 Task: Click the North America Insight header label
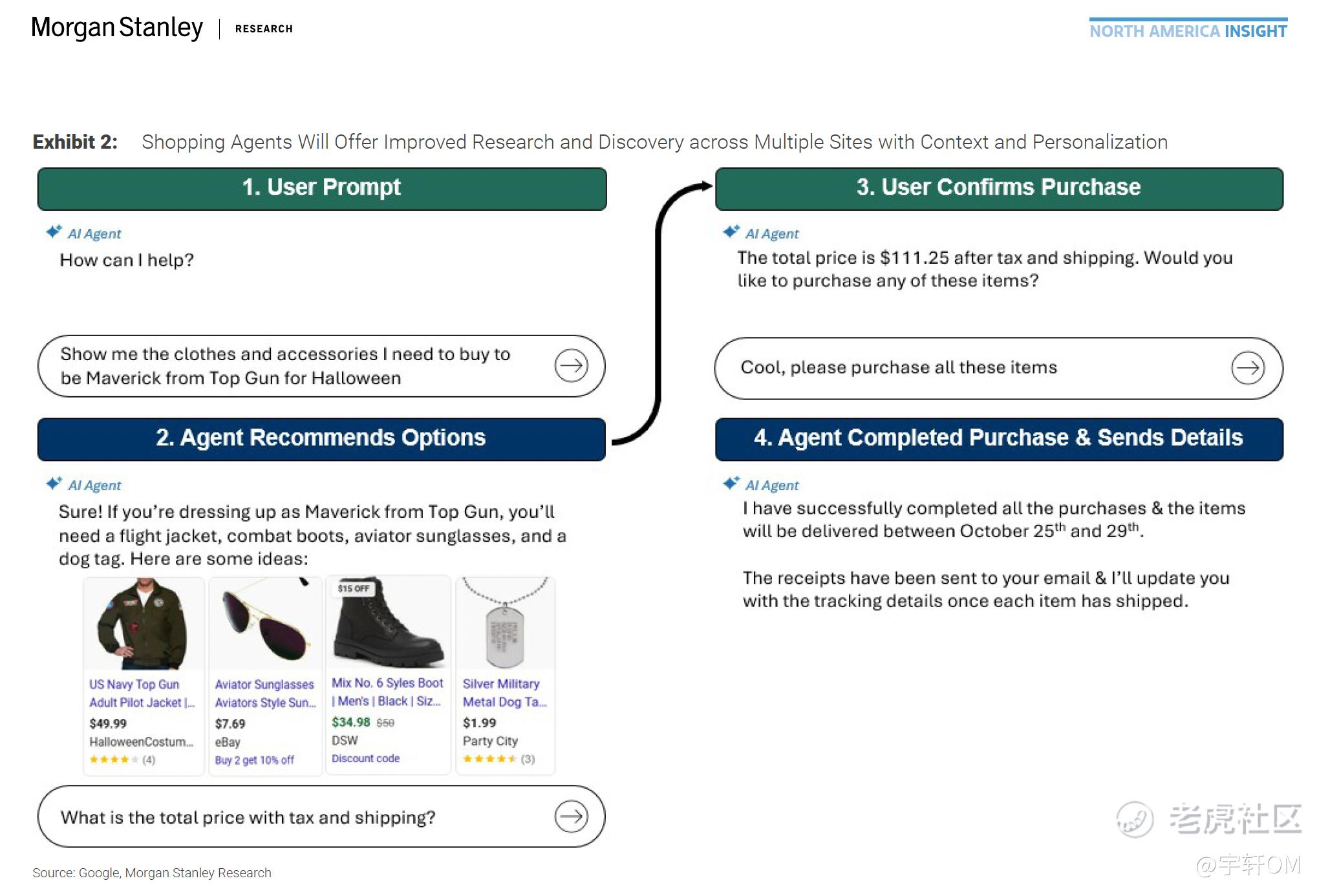[1188, 31]
